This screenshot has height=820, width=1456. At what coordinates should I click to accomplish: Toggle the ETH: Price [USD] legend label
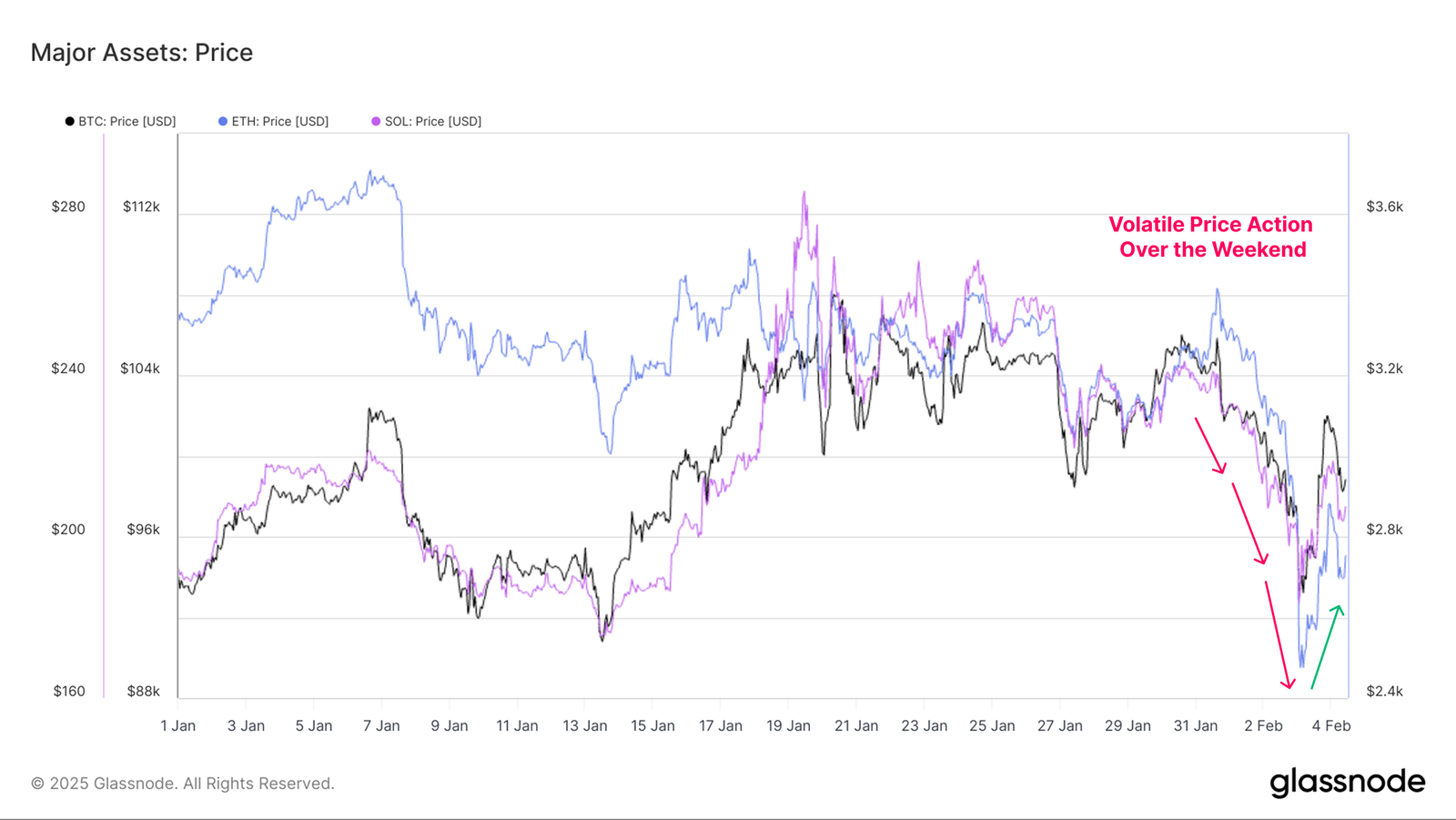[279, 121]
